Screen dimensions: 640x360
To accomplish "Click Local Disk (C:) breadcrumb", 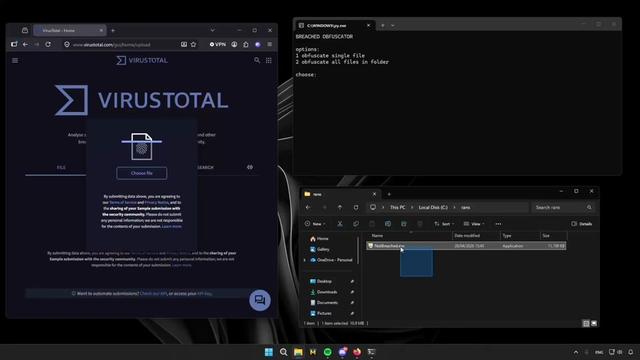I will (x=433, y=207).
